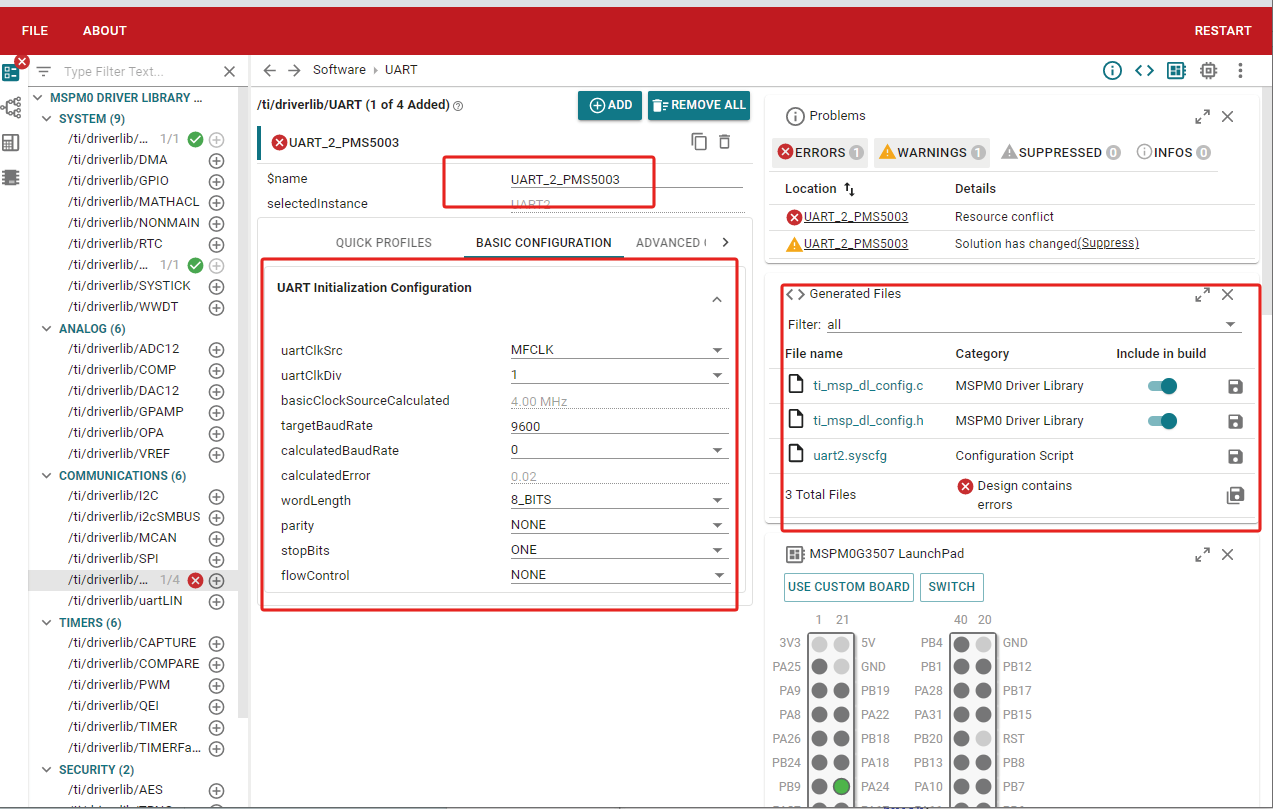Collapse UART Initialization Configuration section

click(x=717, y=299)
